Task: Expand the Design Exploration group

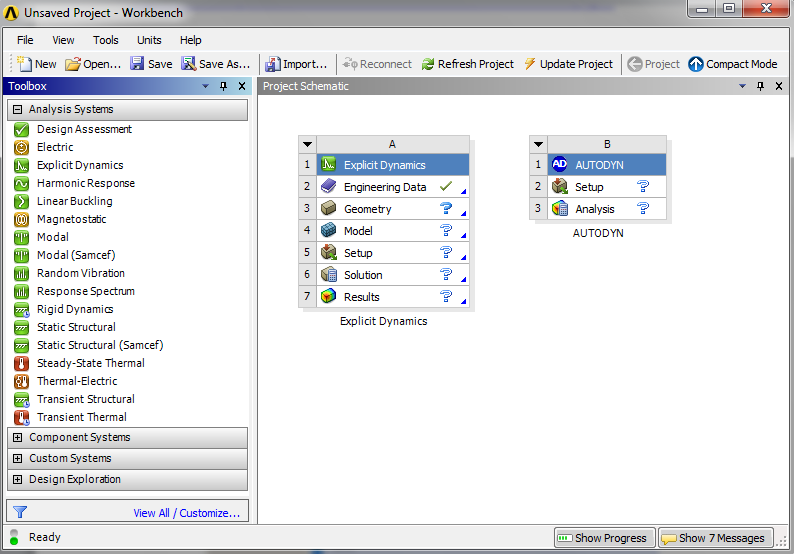Action: tap(18, 480)
